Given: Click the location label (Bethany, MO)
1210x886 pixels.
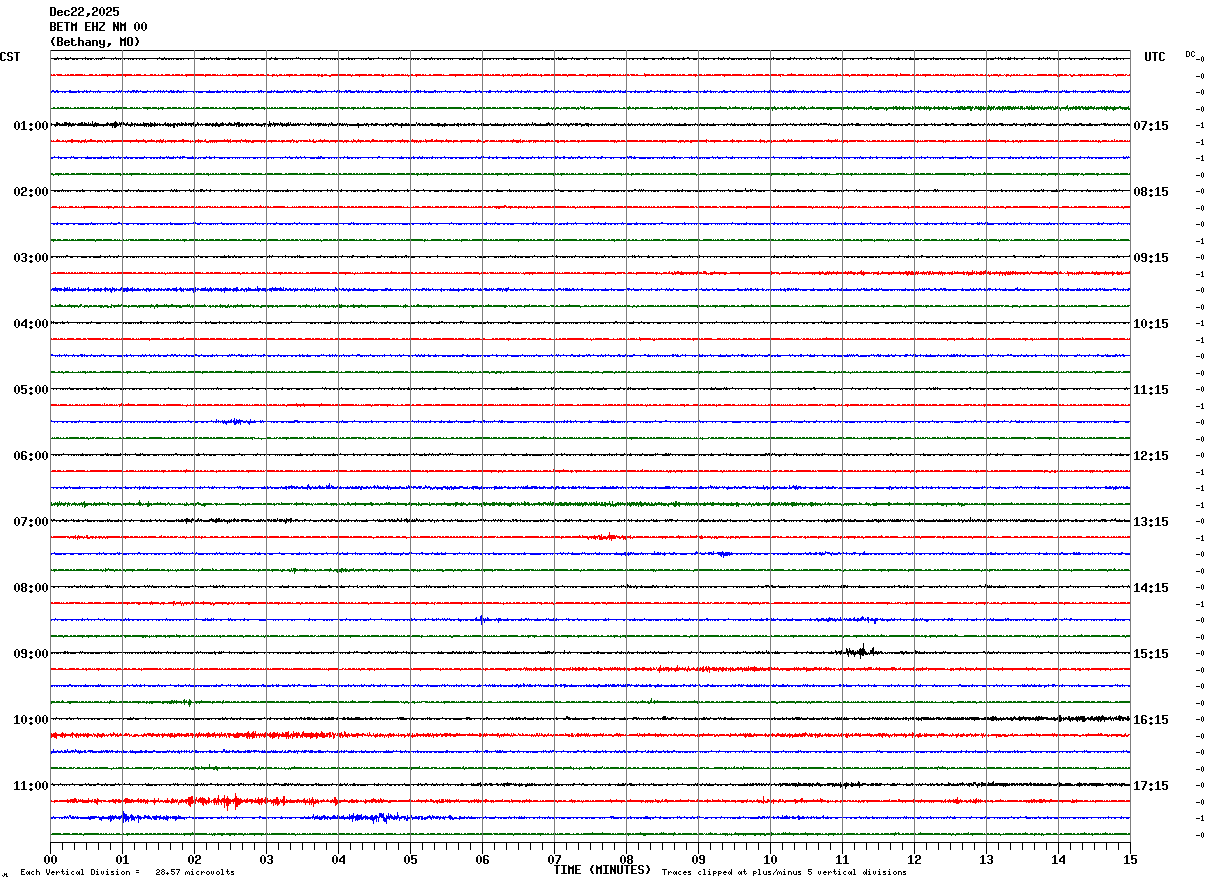Looking at the screenshot, I should click(95, 42).
